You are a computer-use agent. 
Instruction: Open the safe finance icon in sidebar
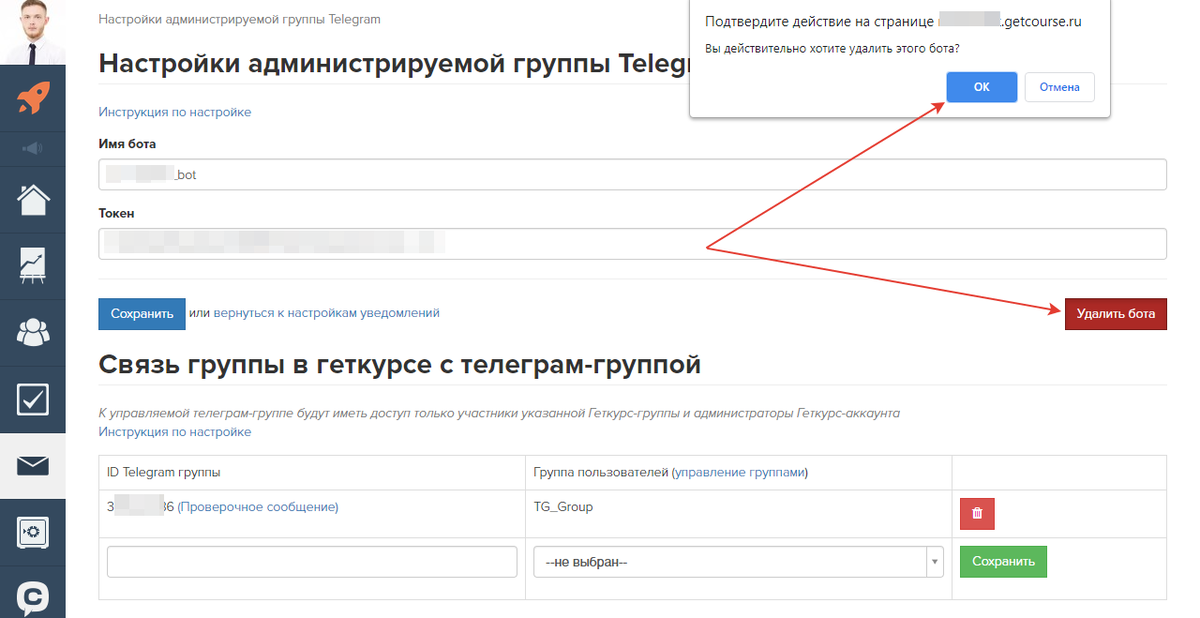pos(33,531)
